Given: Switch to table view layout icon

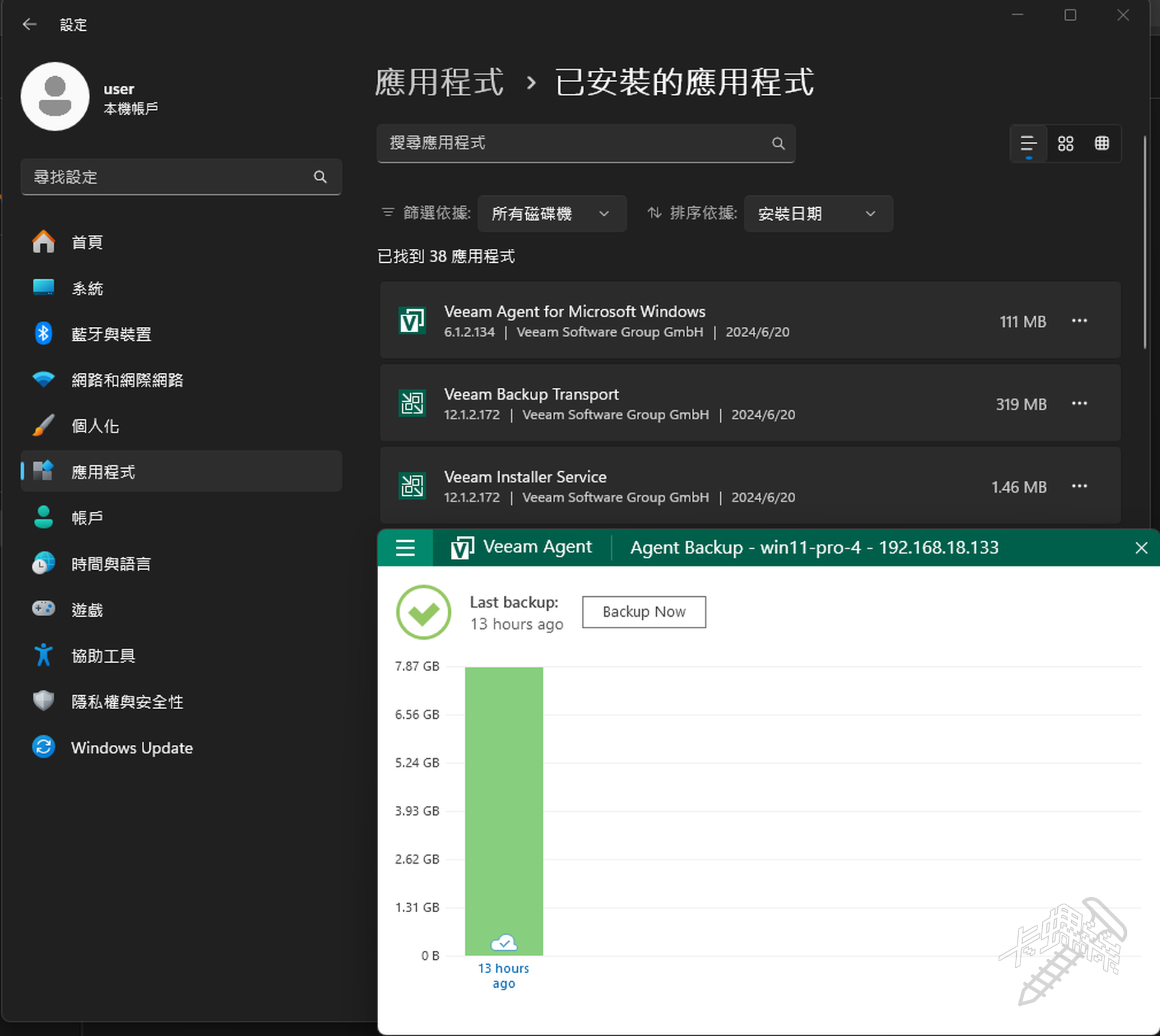Looking at the screenshot, I should coord(1101,144).
